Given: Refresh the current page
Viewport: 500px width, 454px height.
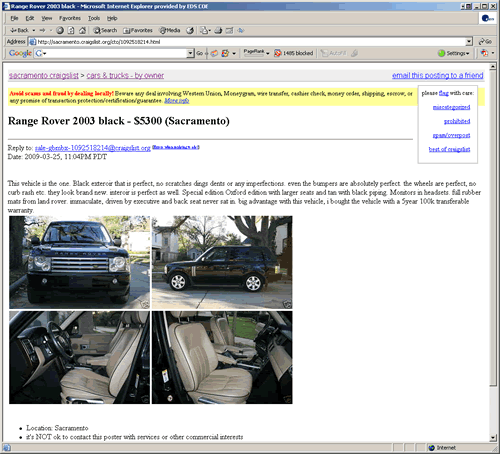Looking at the screenshot, I should [x=71, y=30].
